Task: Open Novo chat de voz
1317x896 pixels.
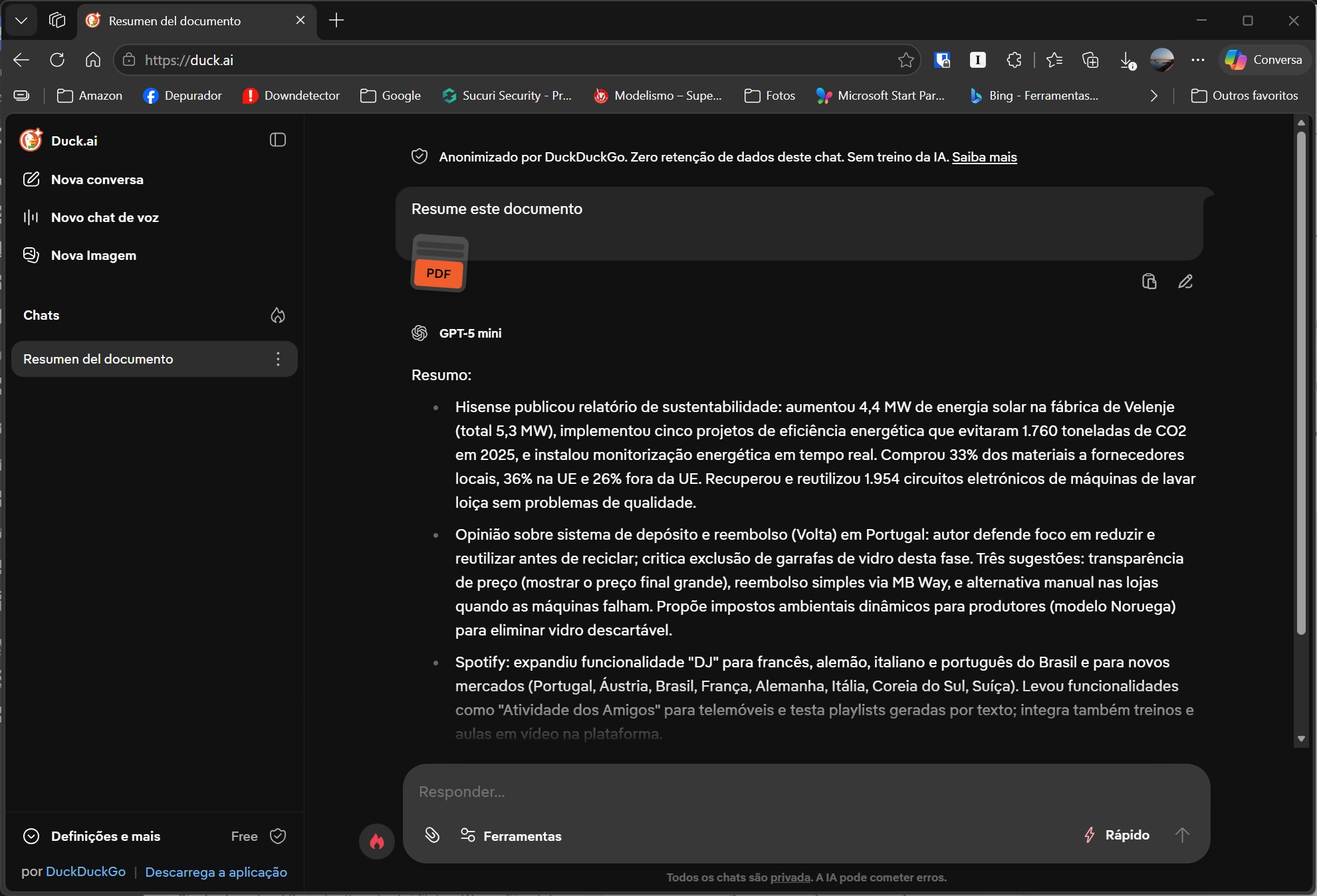Action: pos(90,217)
